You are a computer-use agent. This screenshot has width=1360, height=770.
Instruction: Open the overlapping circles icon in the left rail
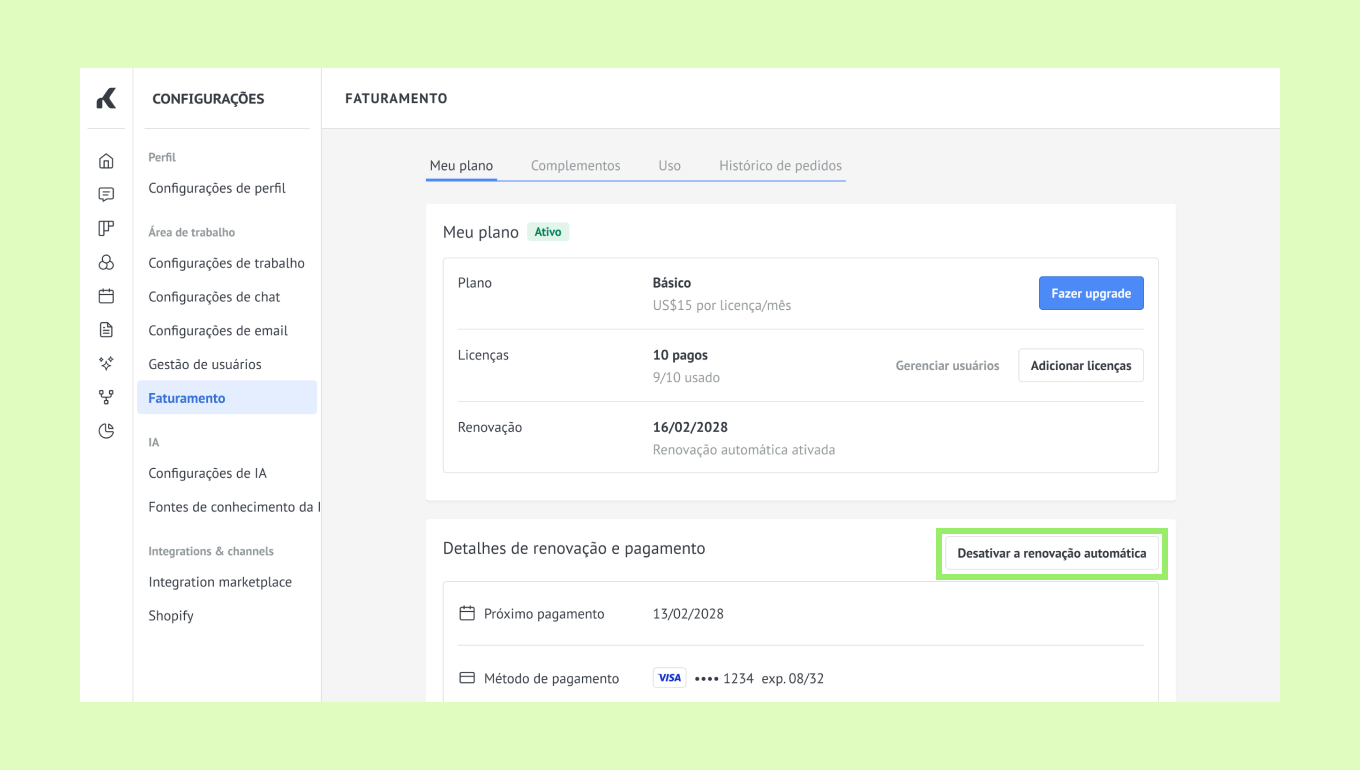[106, 262]
